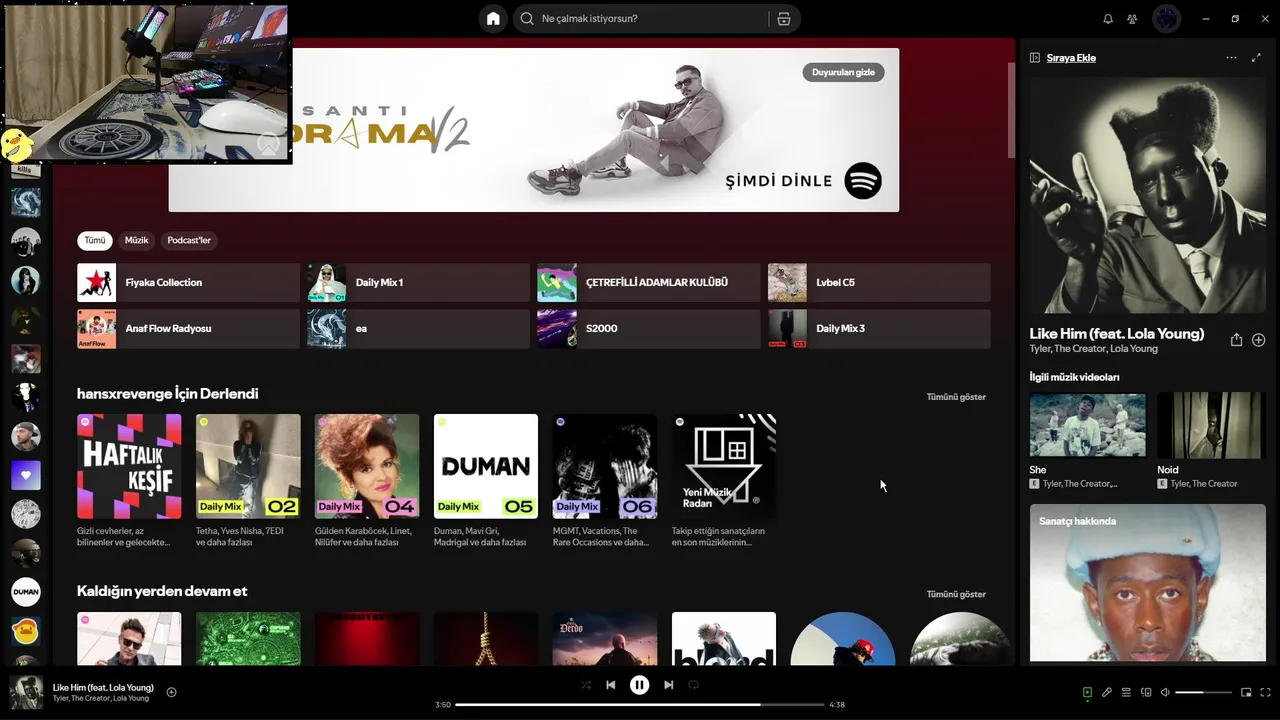Click the Sıraya Ekle panel title link
1280x720 pixels.
(x=1071, y=58)
